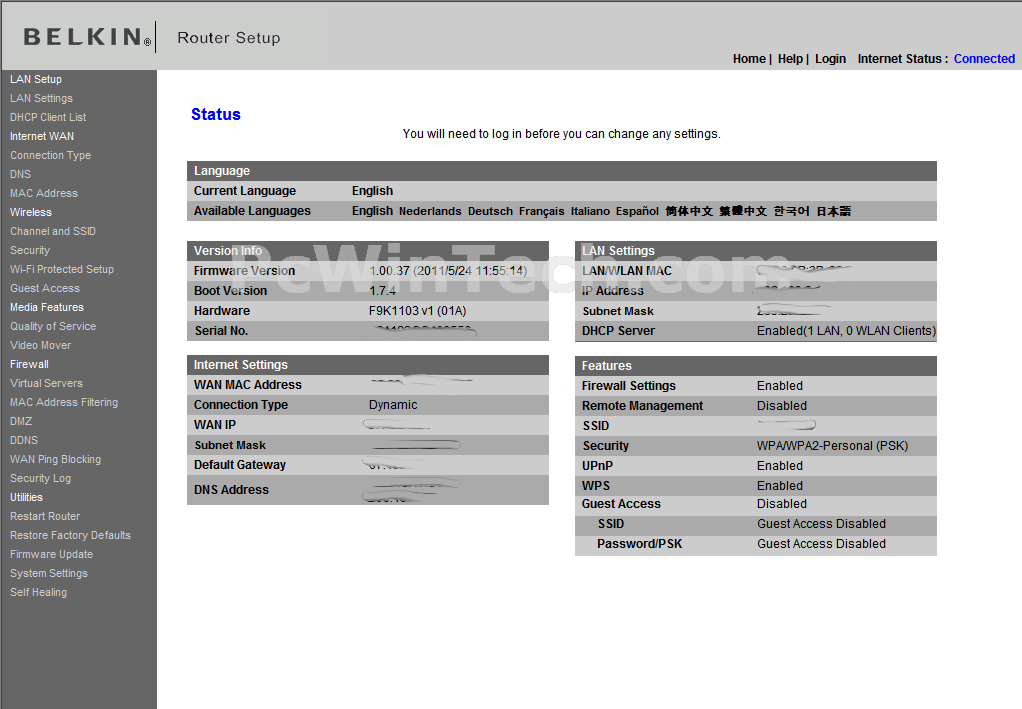The width and height of the screenshot is (1022, 709).
Task: Click the Internet WAN sidebar heading
Action: pos(42,136)
